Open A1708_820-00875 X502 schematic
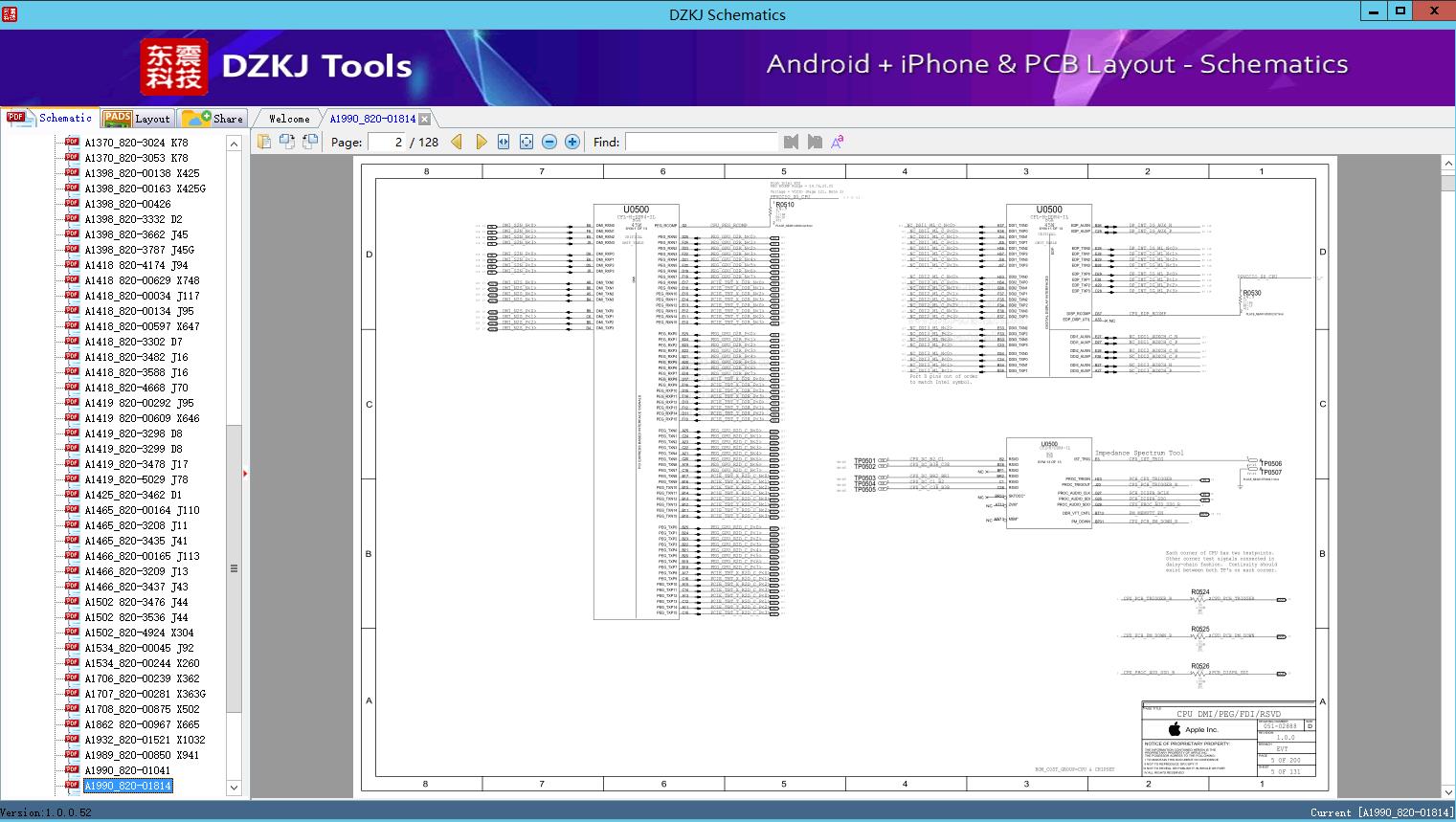This screenshot has height=822, width=1456. click(x=142, y=709)
